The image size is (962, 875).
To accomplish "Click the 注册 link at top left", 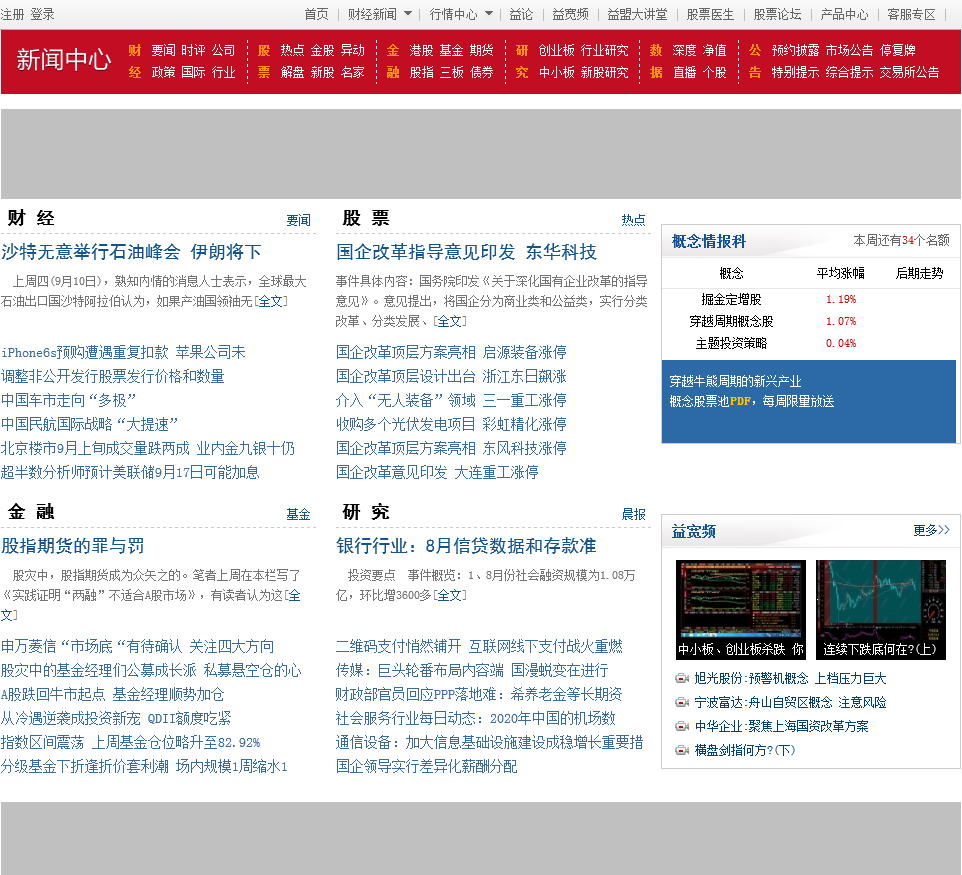I will click(x=12, y=14).
